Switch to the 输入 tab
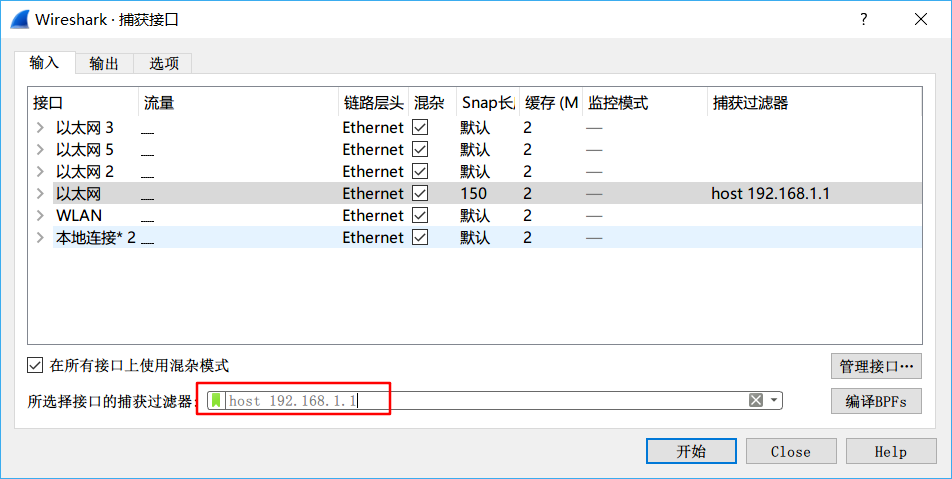The width and height of the screenshot is (952, 479). coord(44,63)
